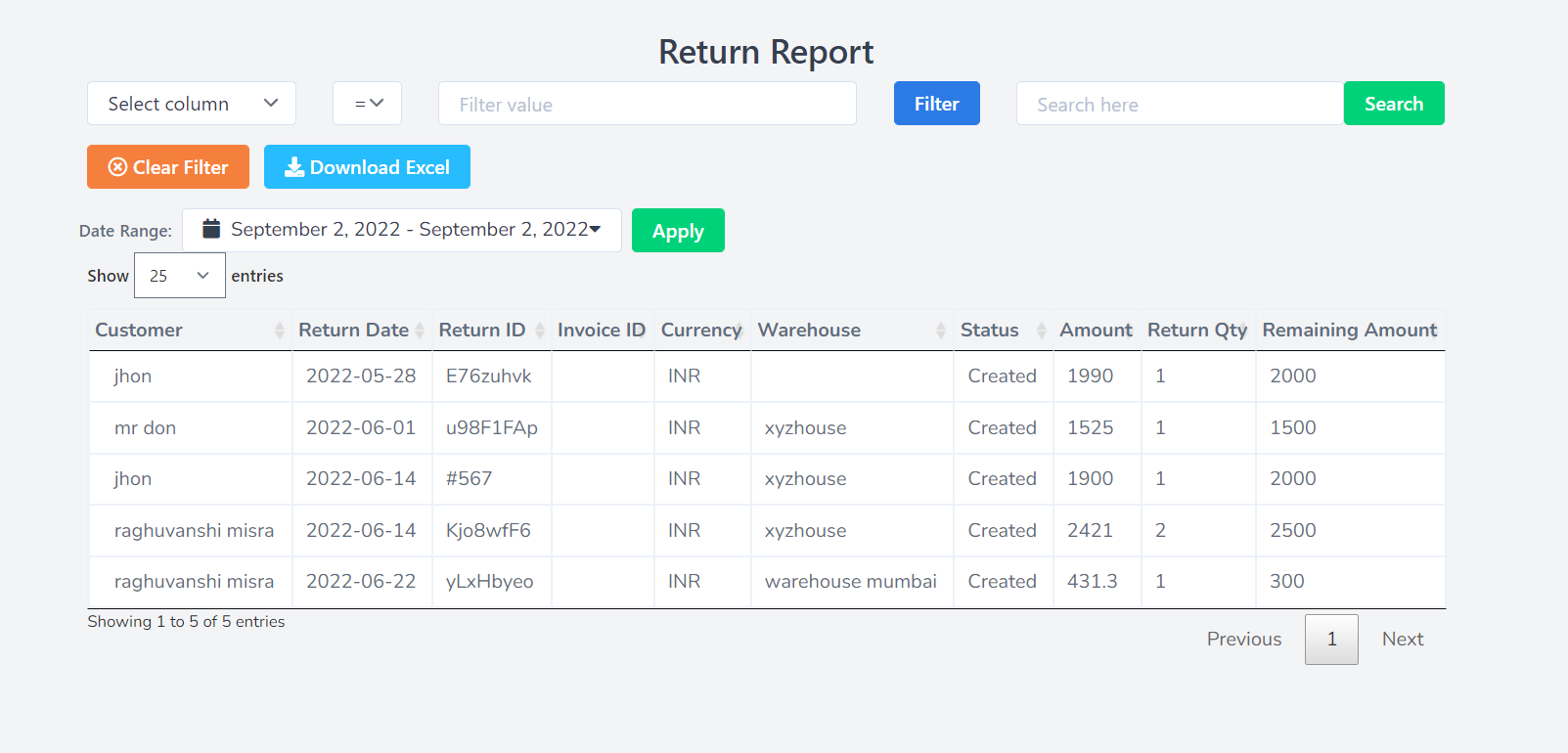Click return date 2022-06-01
1568x753 pixels.
point(361,428)
